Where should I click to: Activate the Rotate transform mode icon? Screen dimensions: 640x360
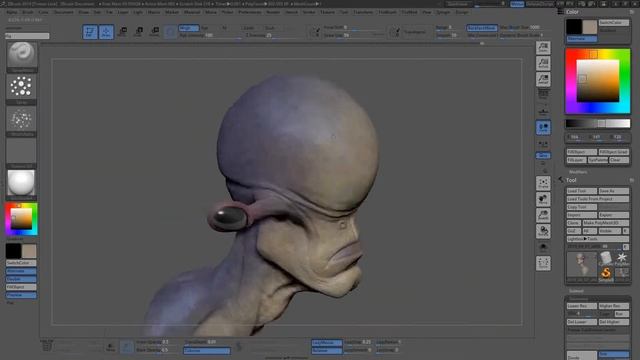pyautogui.click(x=155, y=31)
